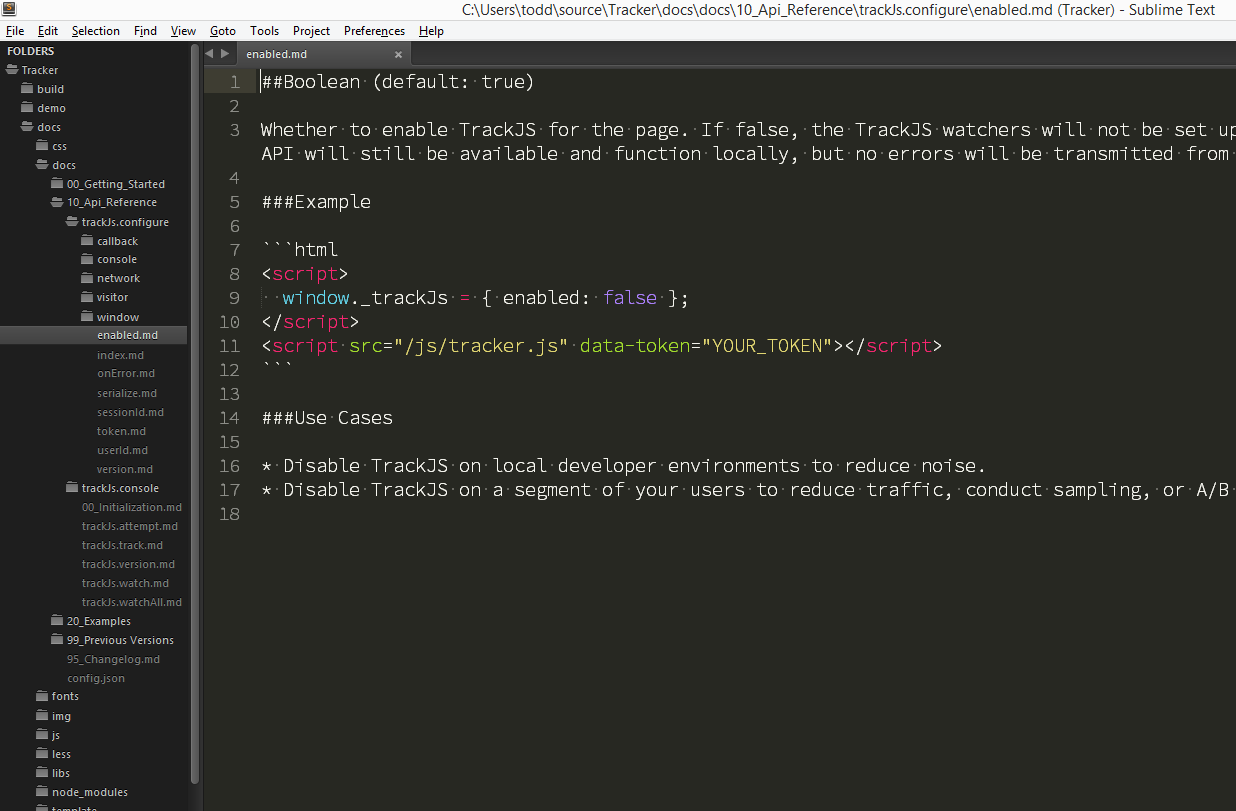The width and height of the screenshot is (1236, 811).
Task: Click the sidebar vertical scrollbar
Action: point(195,414)
